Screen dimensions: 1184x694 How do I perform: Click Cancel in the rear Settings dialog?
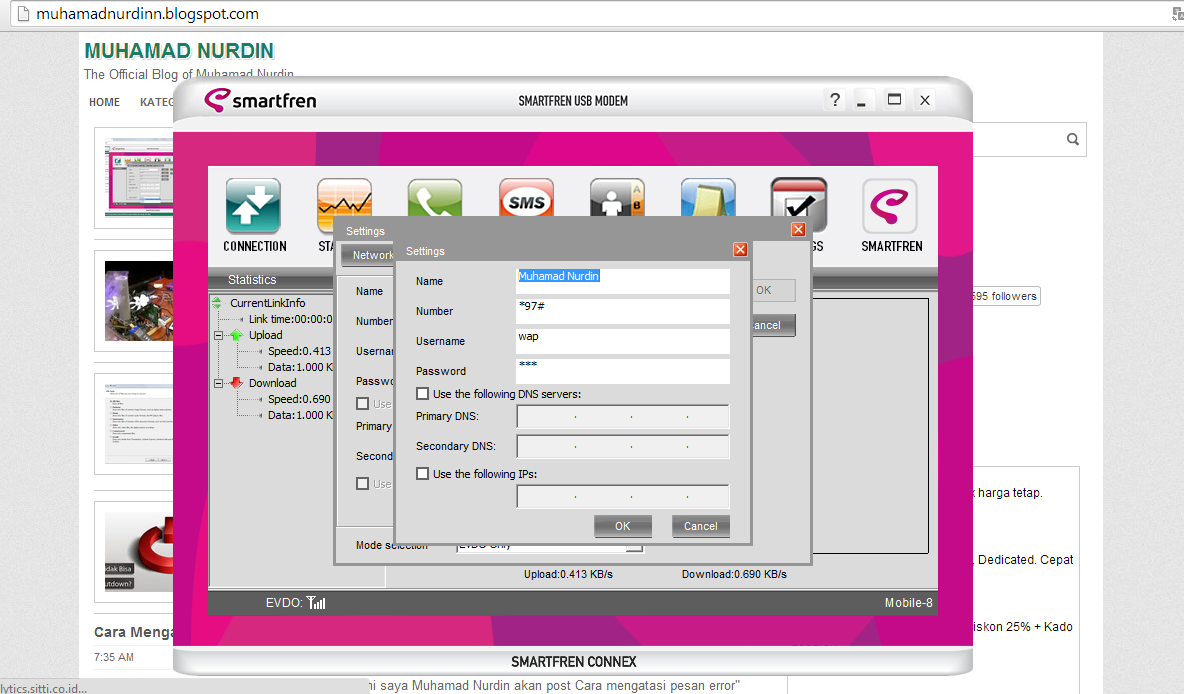tap(773, 325)
